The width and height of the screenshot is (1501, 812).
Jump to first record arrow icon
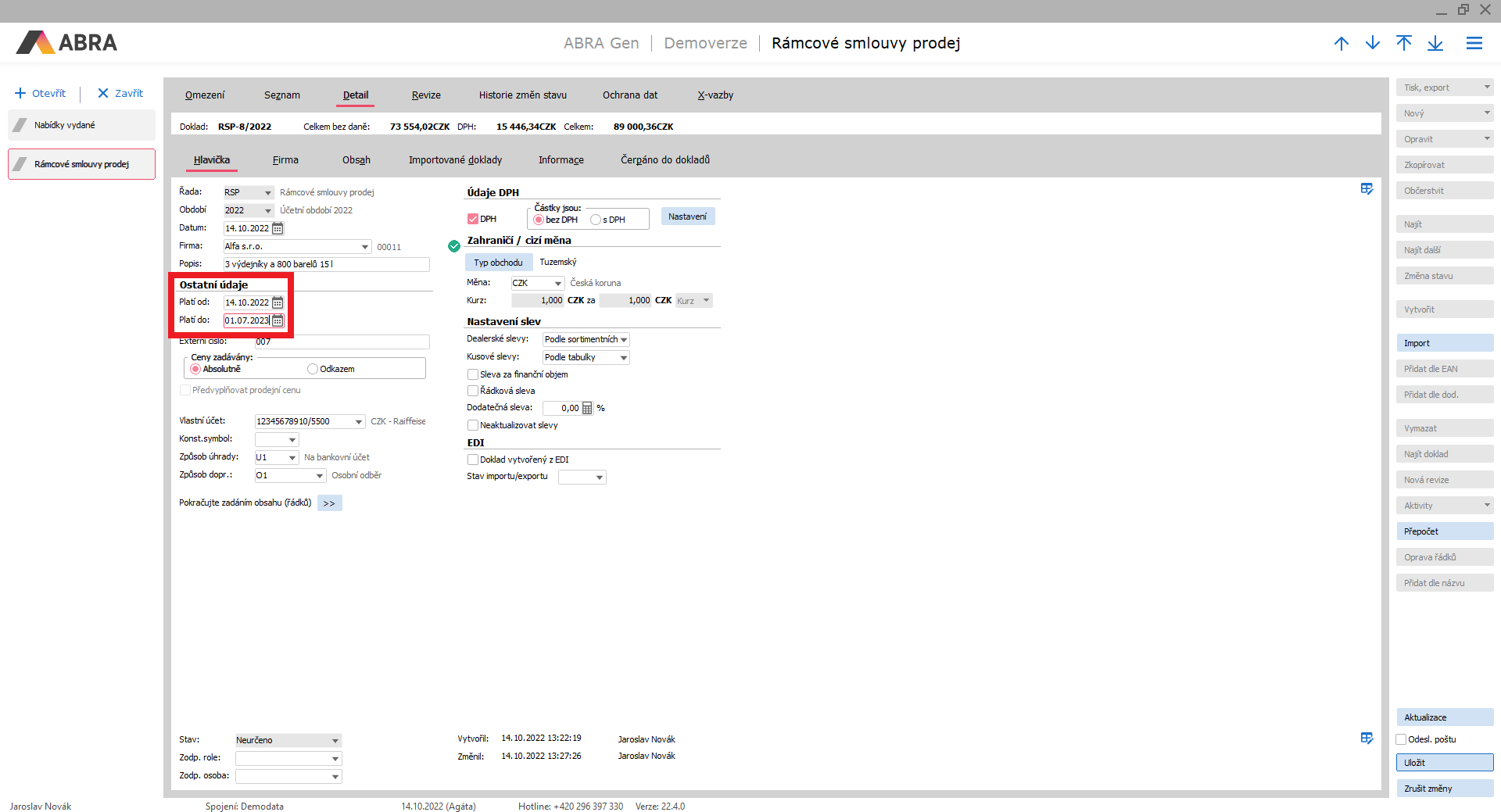(1404, 44)
